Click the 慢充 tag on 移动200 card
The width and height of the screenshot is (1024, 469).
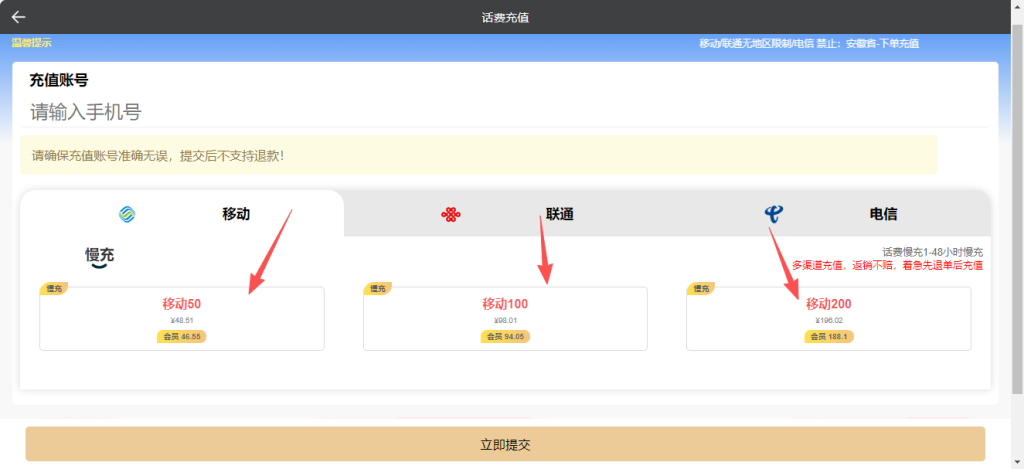pyautogui.click(x=701, y=288)
